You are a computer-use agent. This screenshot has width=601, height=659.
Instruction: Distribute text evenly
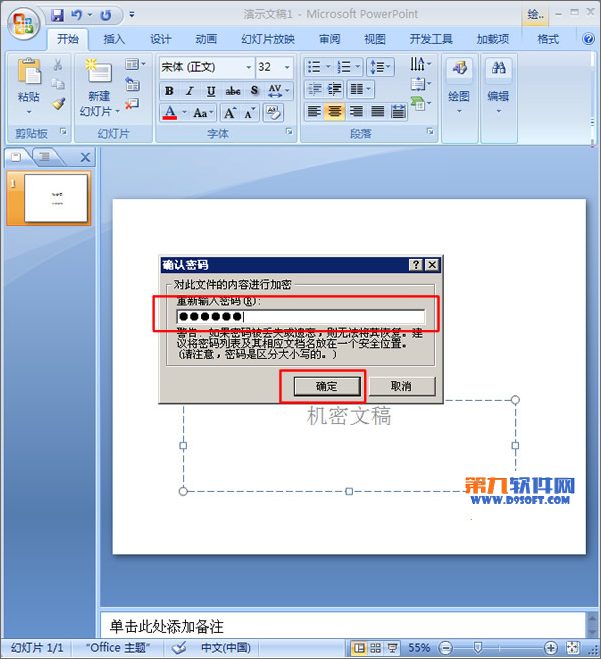[x=398, y=111]
